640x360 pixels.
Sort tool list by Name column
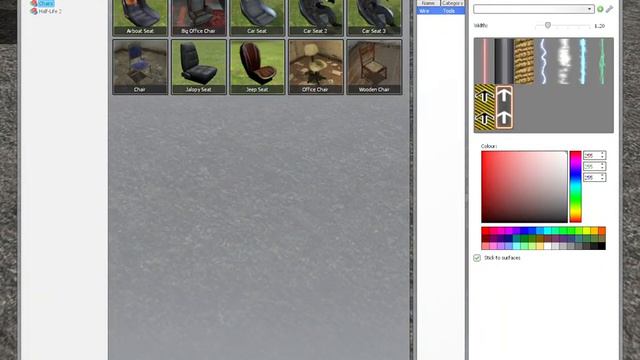click(x=428, y=3)
